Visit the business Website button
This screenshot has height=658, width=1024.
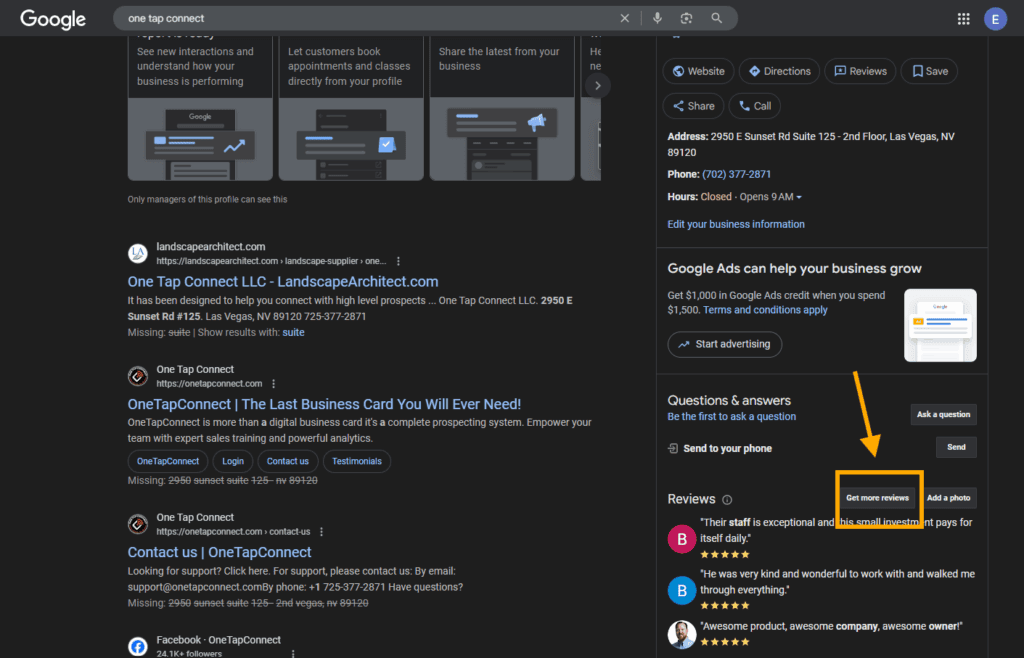(x=698, y=71)
